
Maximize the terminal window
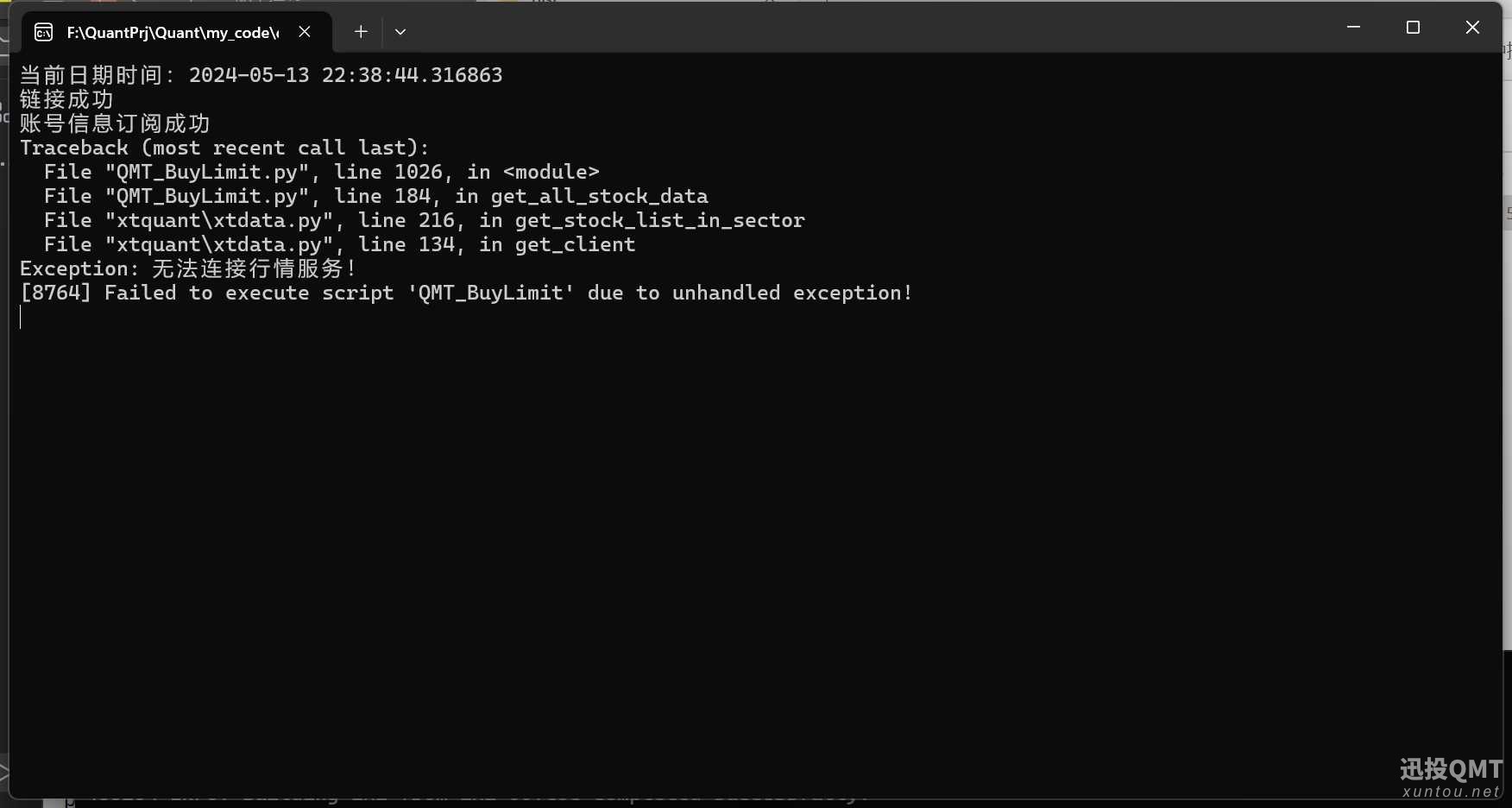pyautogui.click(x=1413, y=28)
